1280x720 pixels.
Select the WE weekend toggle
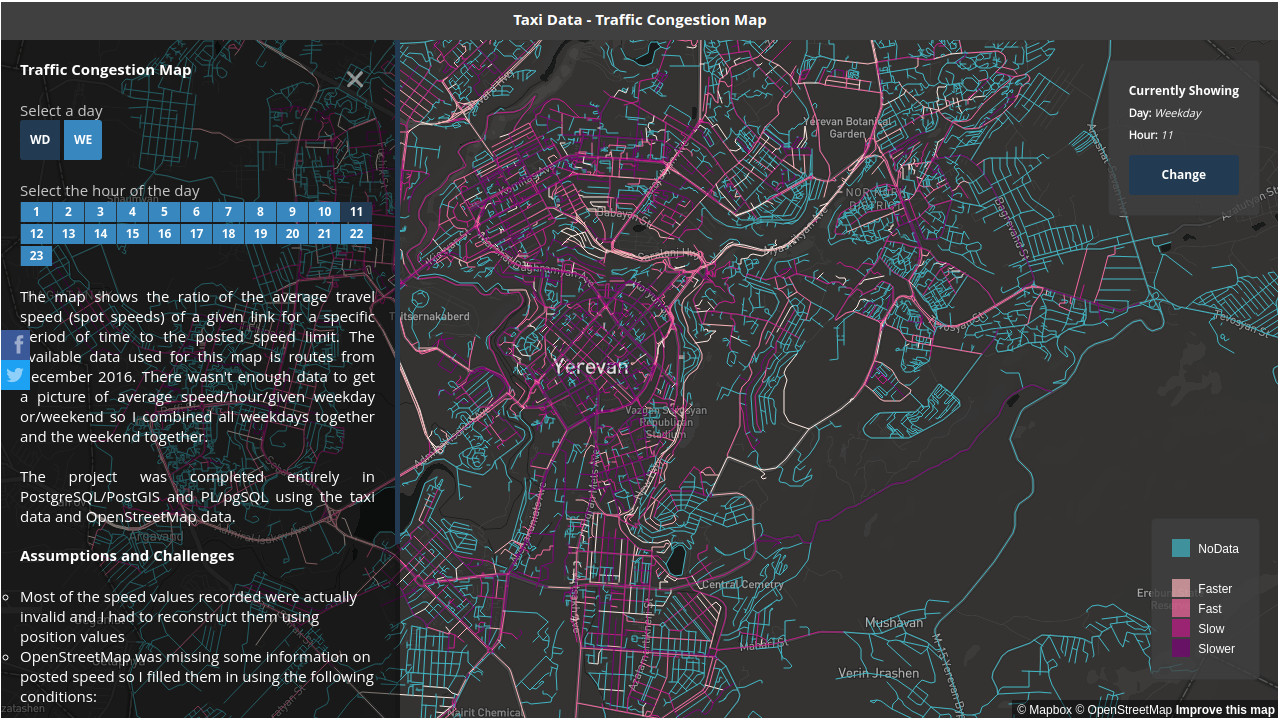click(83, 140)
